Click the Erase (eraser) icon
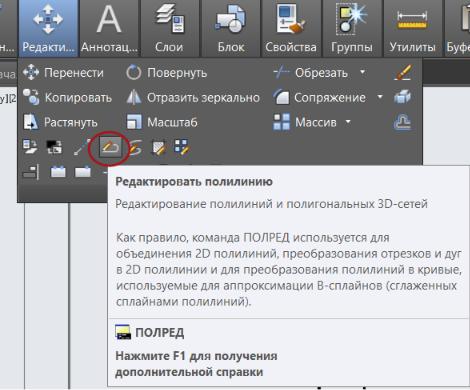470x390 pixels. [403, 72]
